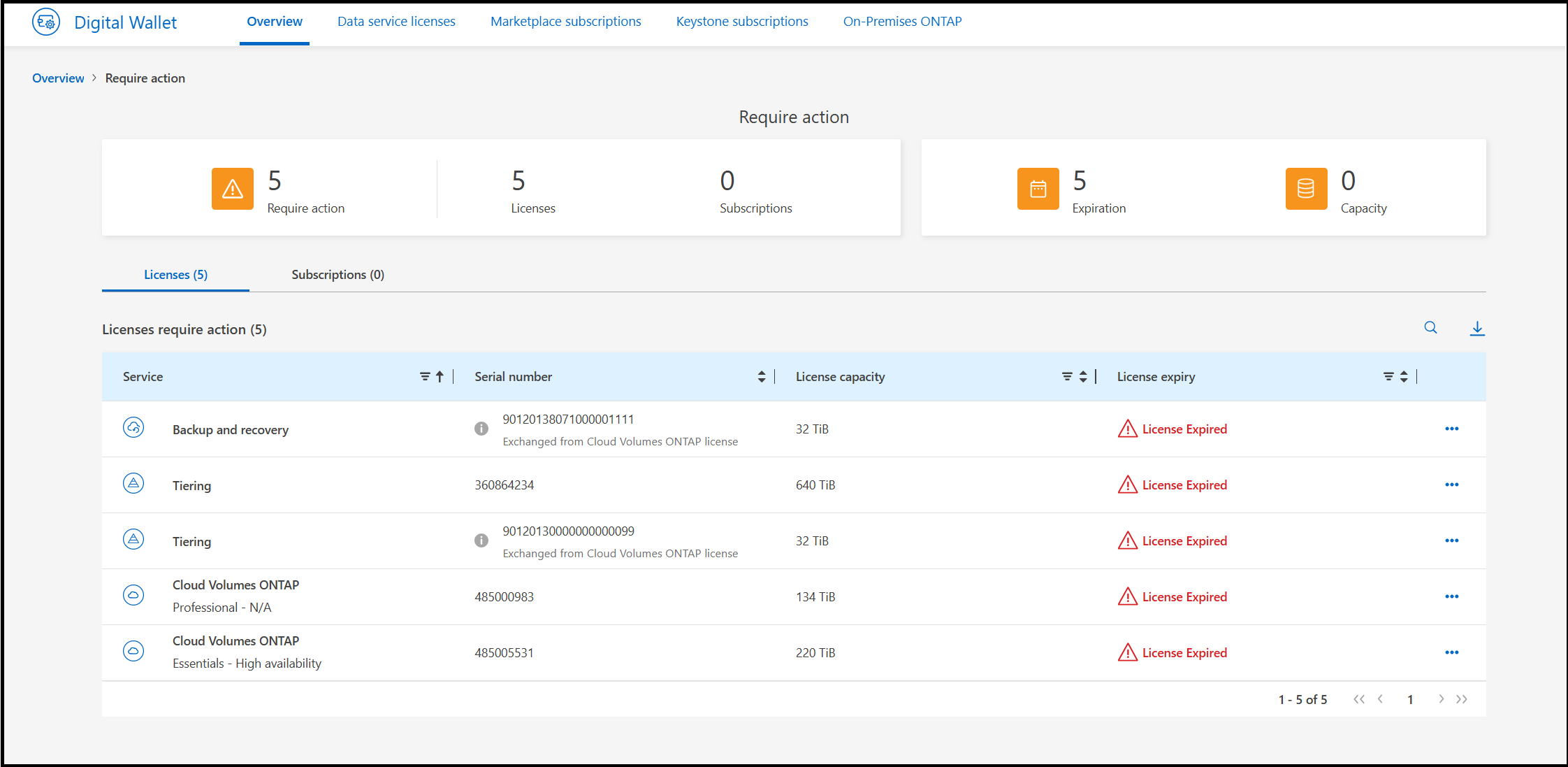
Task: Click the 1 - 5 of 5 pagination text
Action: coord(1303,700)
